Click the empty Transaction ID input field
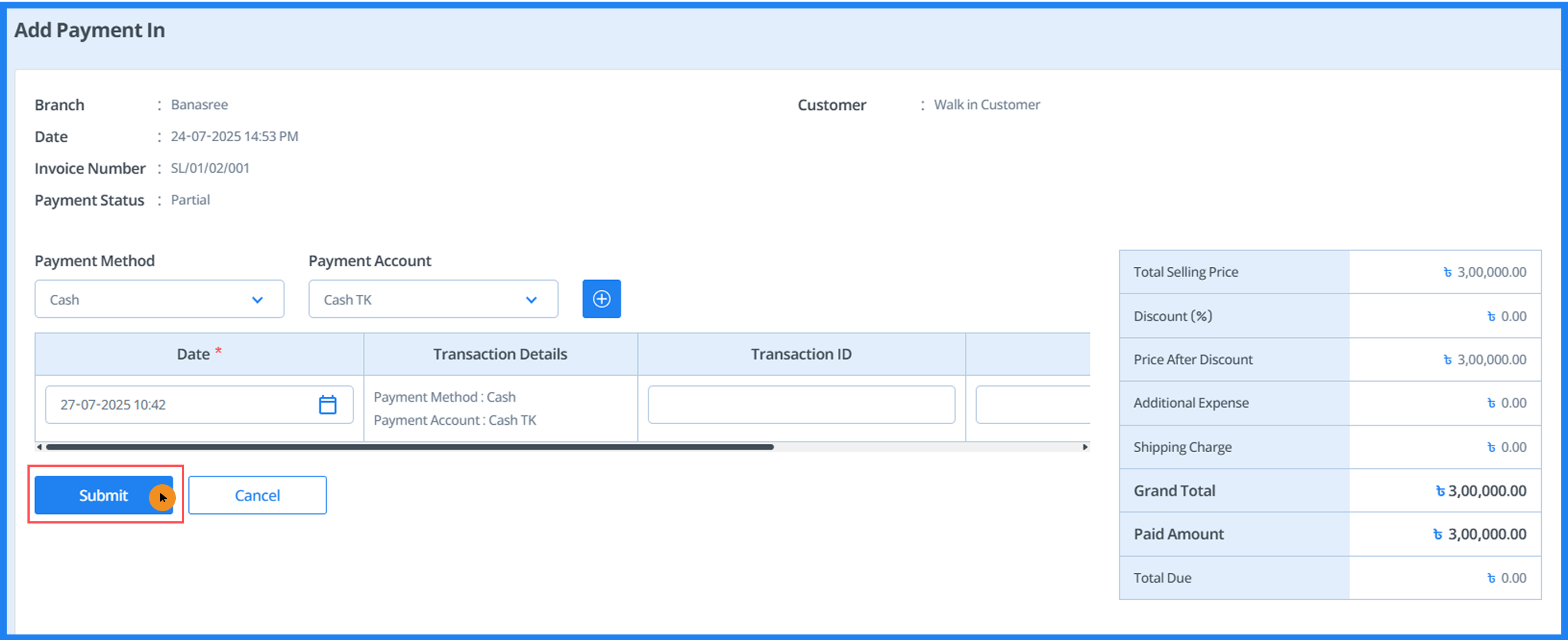Image resolution: width=1568 pixels, height=640 pixels. coord(800,404)
